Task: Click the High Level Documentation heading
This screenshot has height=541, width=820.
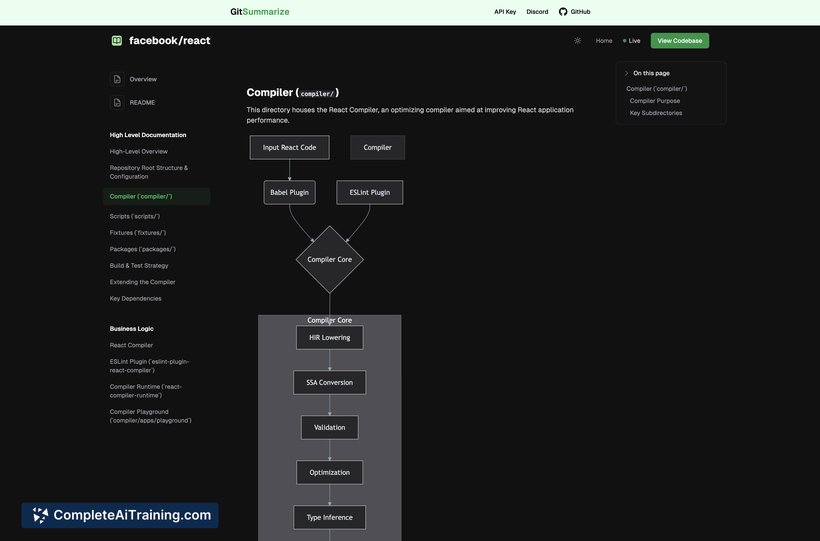Action: pyautogui.click(x=148, y=135)
